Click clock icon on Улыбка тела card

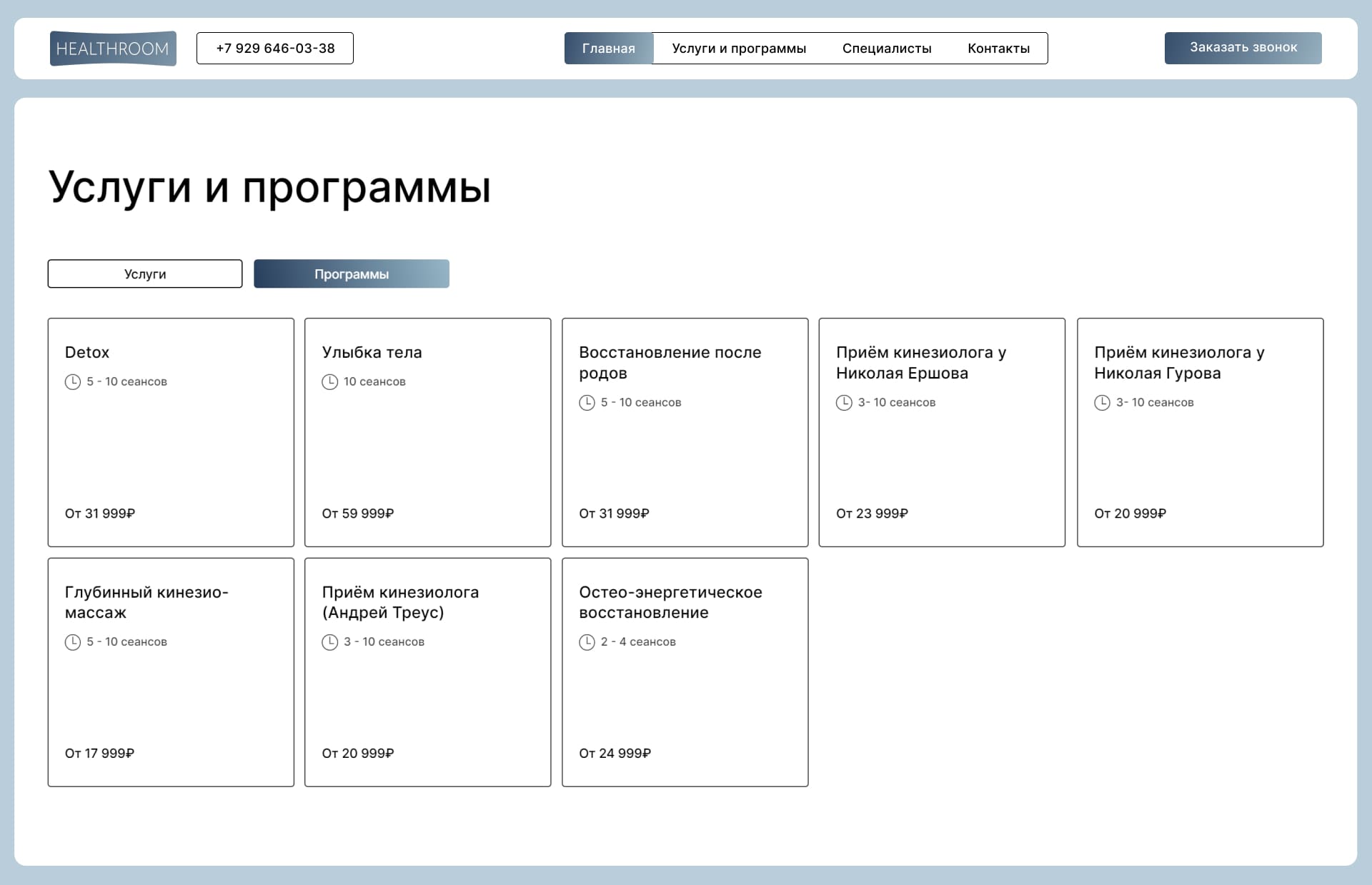[329, 382]
